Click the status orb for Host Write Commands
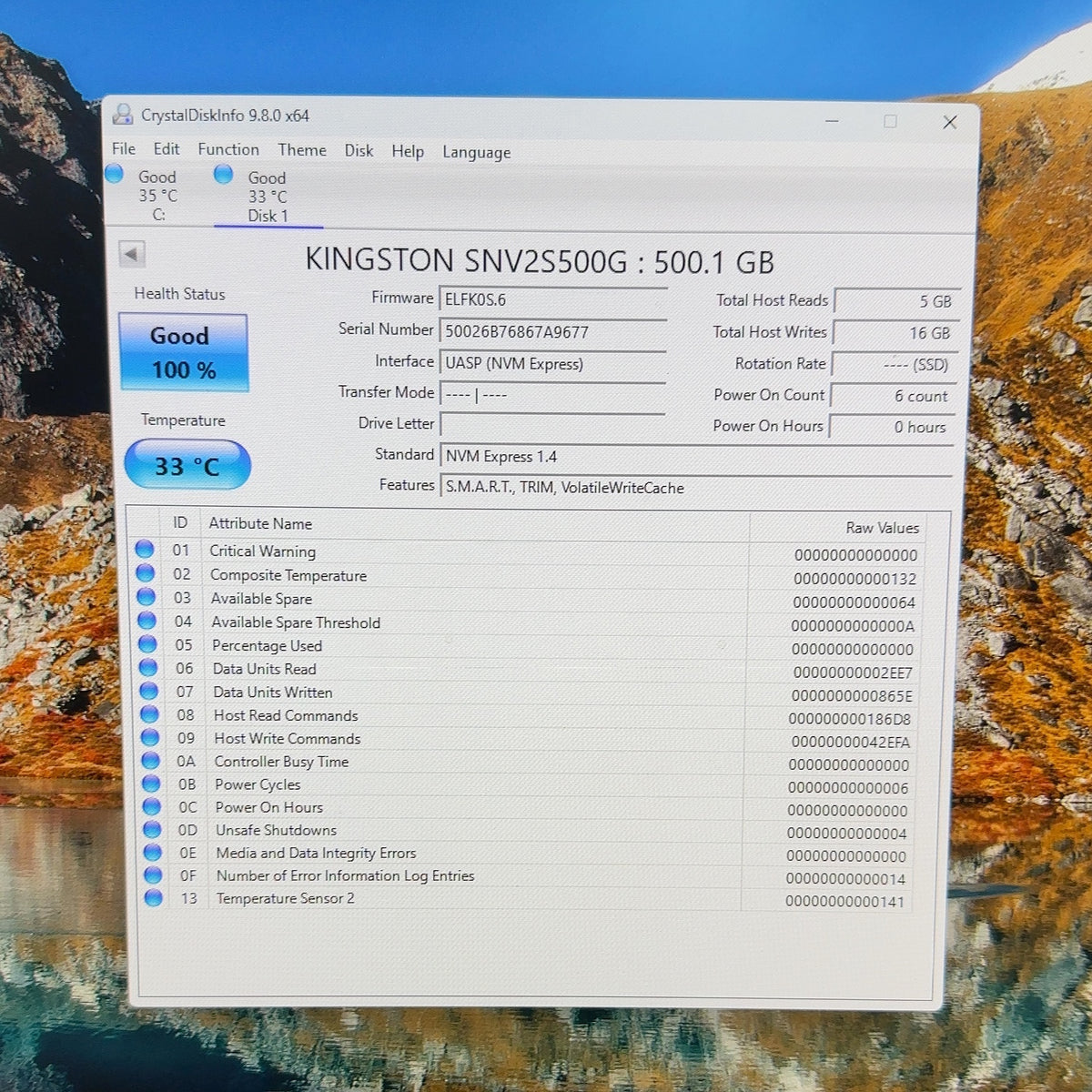Viewport: 1092px width, 1092px height. coord(150,737)
